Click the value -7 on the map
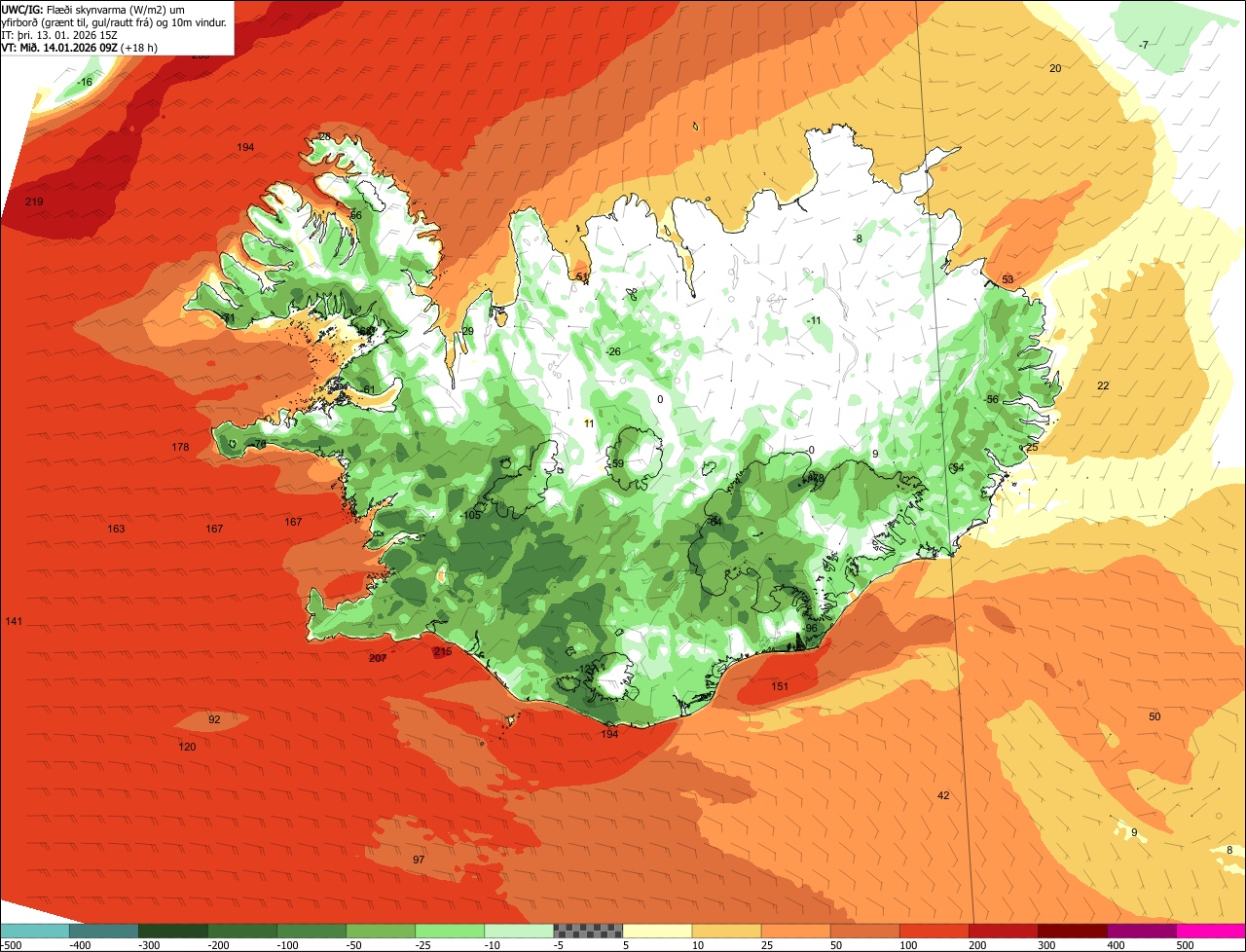This screenshot has width=1246, height=952. [1143, 45]
